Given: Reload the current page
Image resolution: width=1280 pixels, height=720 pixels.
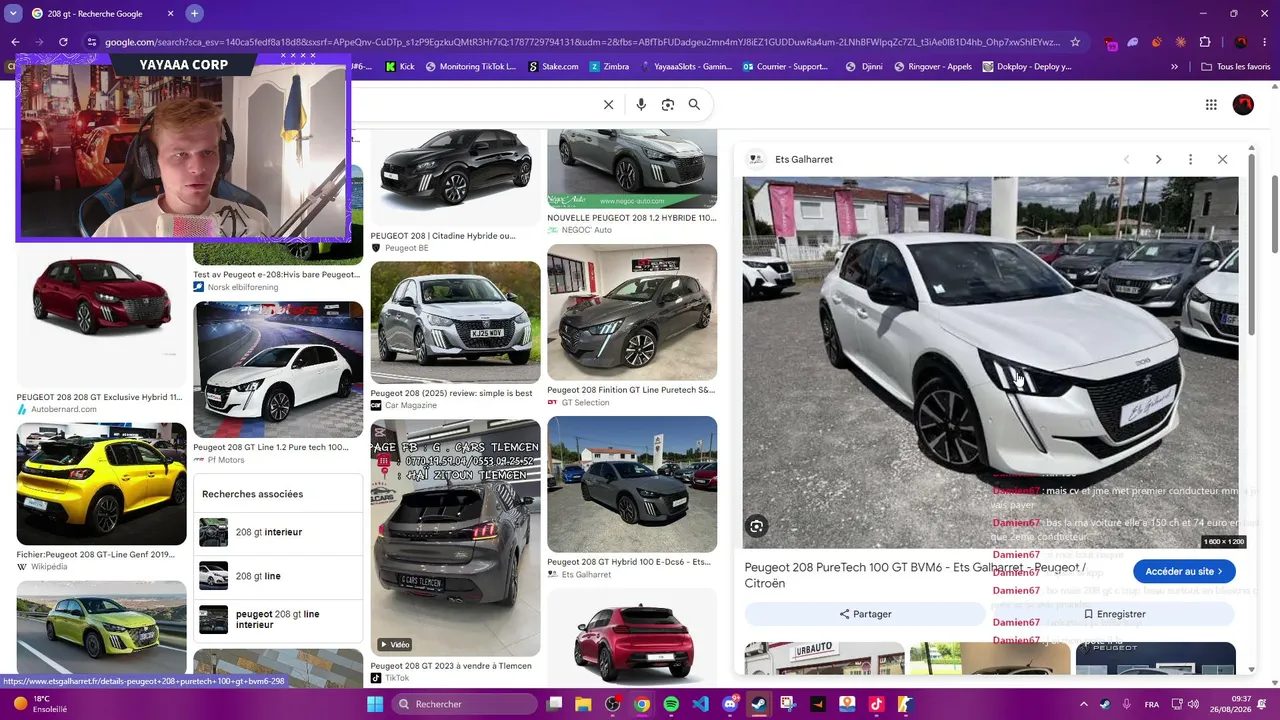Looking at the screenshot, I should point(63,42).
